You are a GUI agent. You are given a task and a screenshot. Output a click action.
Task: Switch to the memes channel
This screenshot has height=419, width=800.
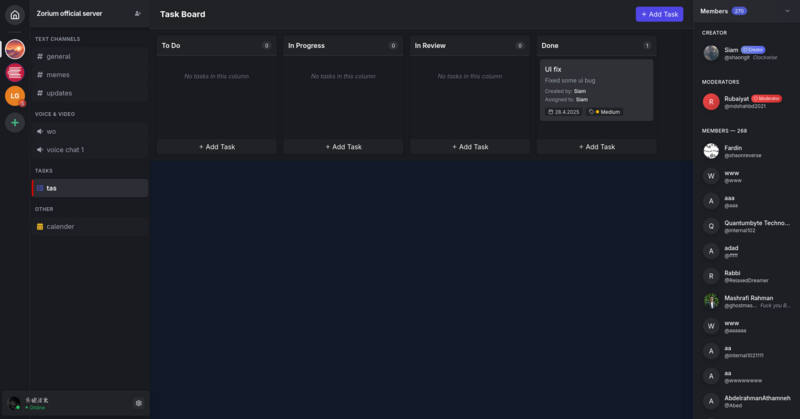58,75
